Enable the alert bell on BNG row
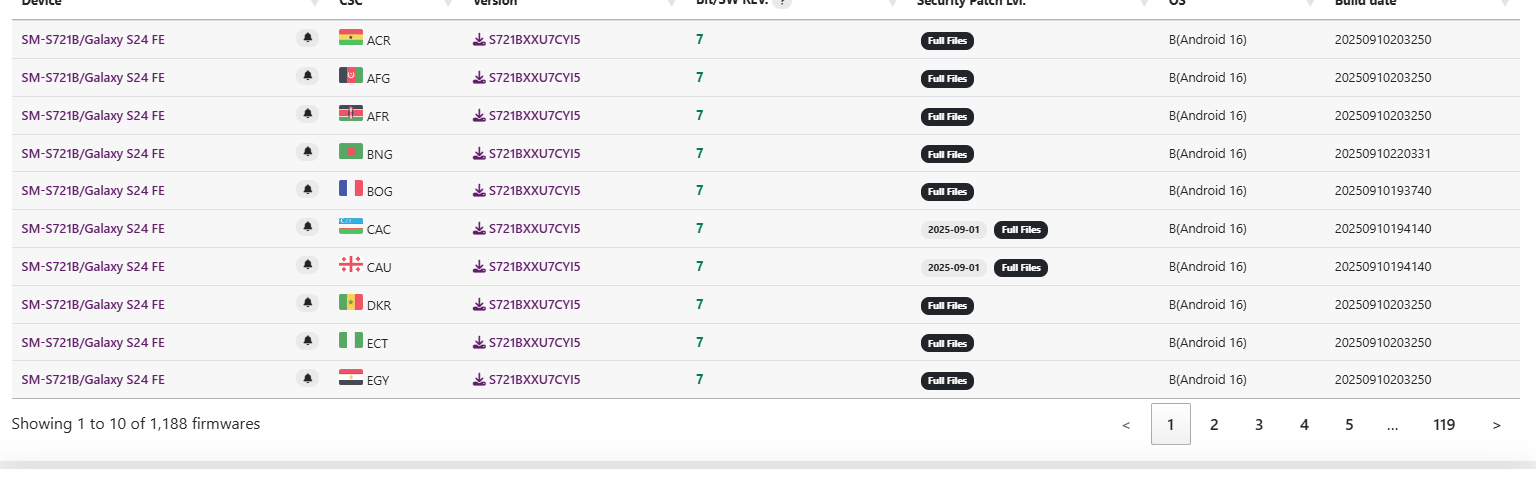The image size is (1536, 478). coord(308,152)
